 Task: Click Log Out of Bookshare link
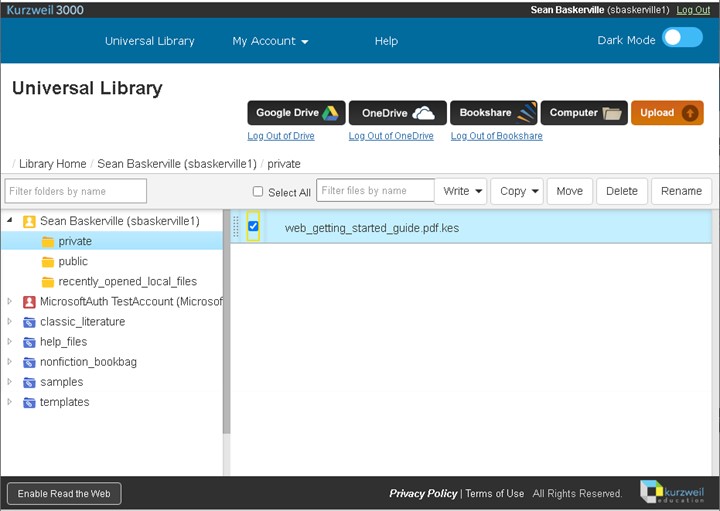[x=497, y=136]
